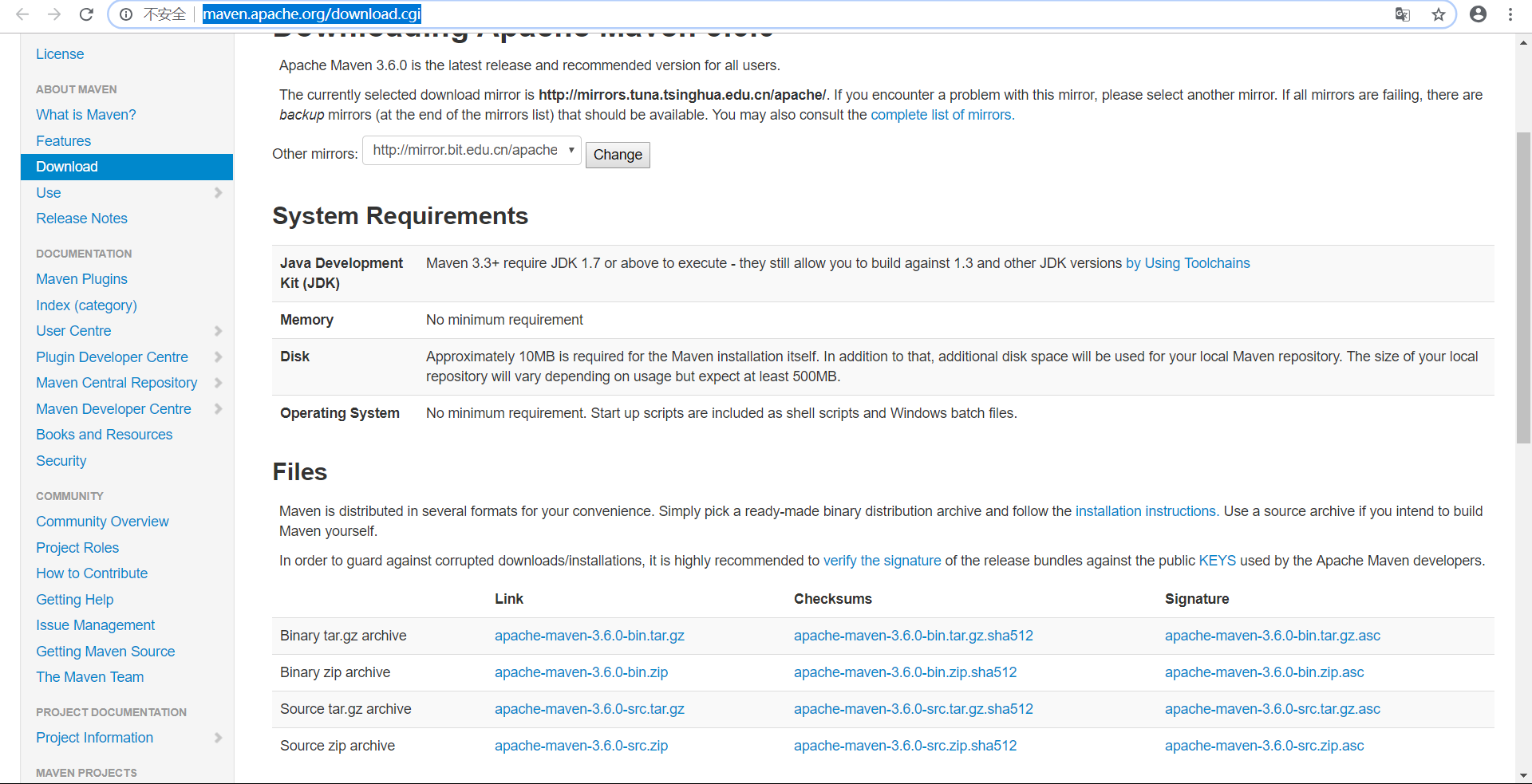Image resolution: width=1532 pixels, height=784 pixels.
Task: Expand User Centre chevron
Action: pos(218,331)
